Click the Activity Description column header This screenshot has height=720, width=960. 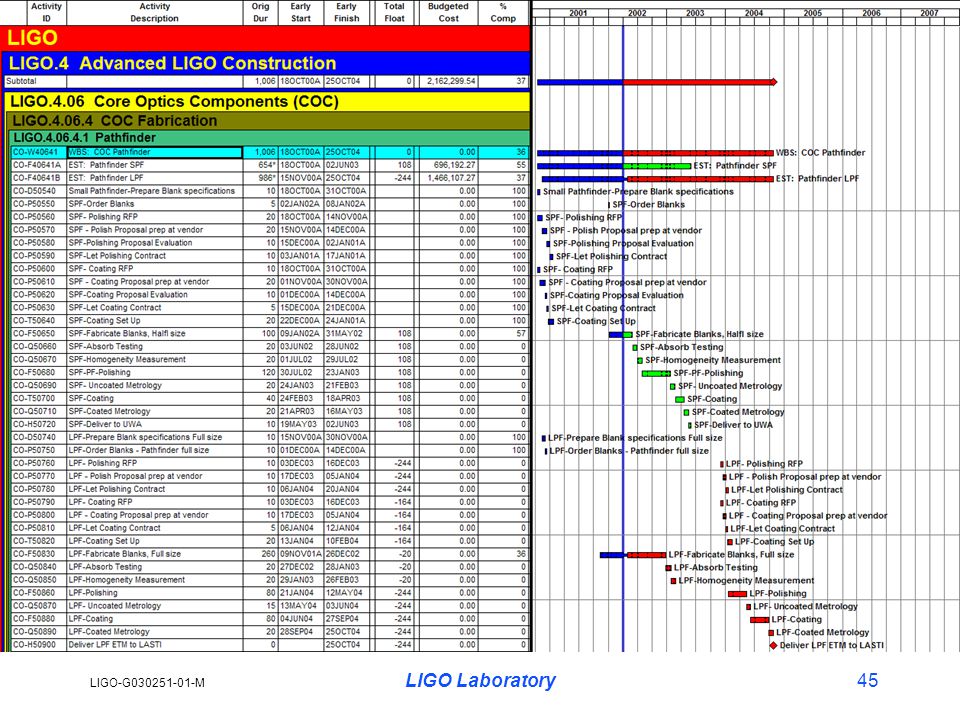154,13
